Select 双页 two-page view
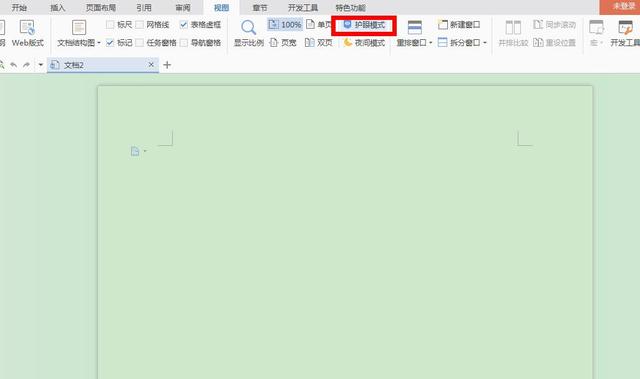640x379 pixels. tap(319, 42)
